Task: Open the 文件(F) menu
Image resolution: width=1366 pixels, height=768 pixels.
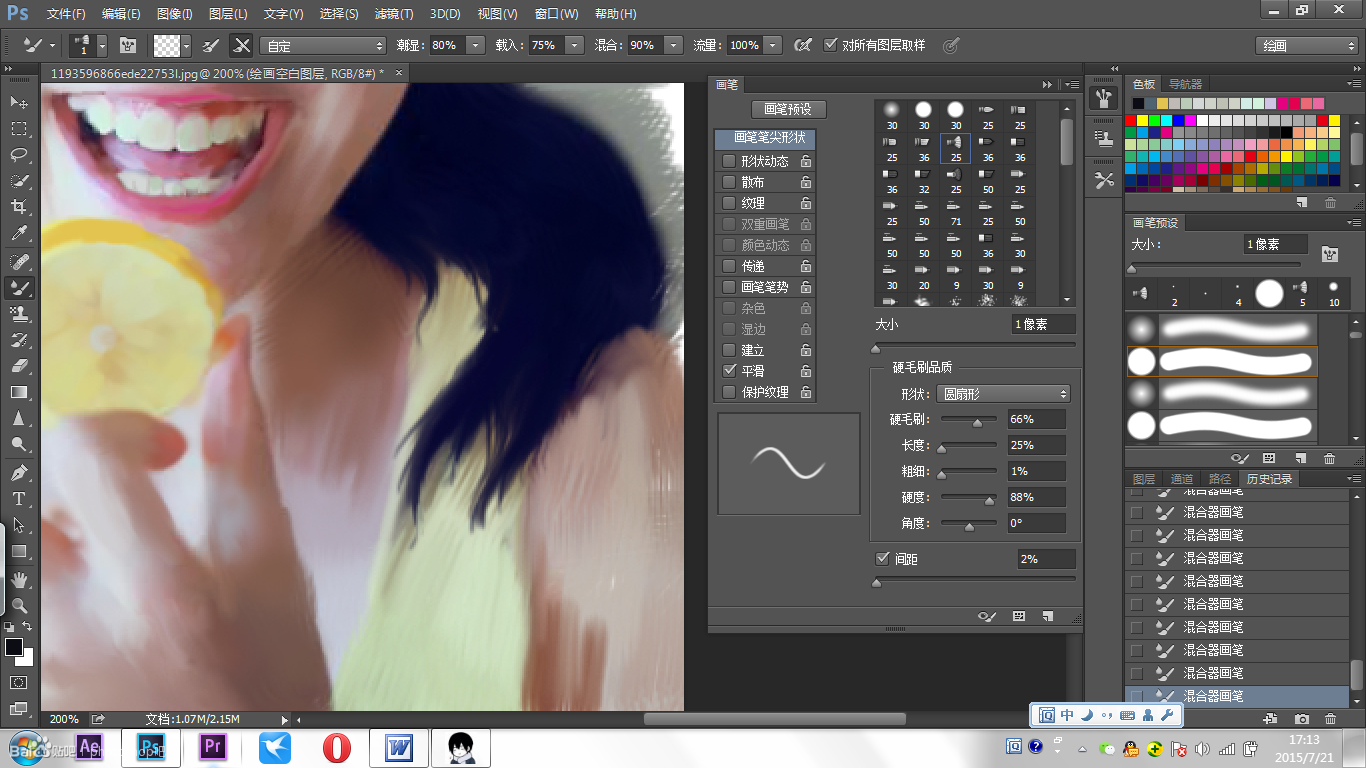Action: pyautogui.click(x=66, y=14)
